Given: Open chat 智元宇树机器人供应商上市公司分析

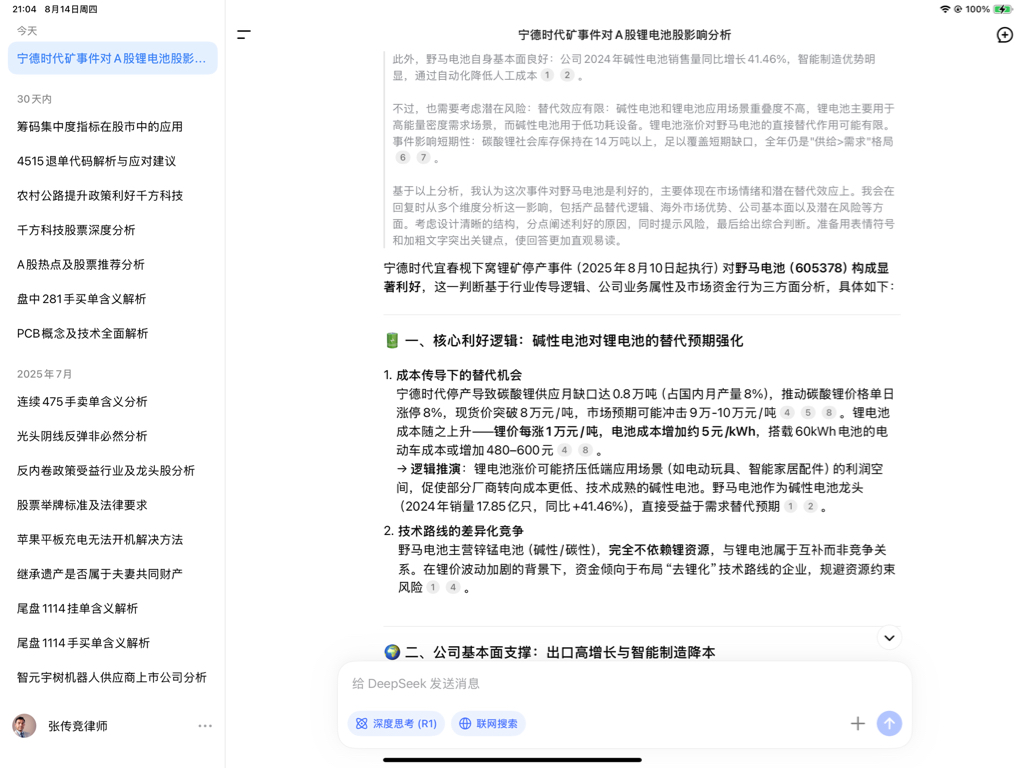Looking at the screenshot, I should (112, 677).
